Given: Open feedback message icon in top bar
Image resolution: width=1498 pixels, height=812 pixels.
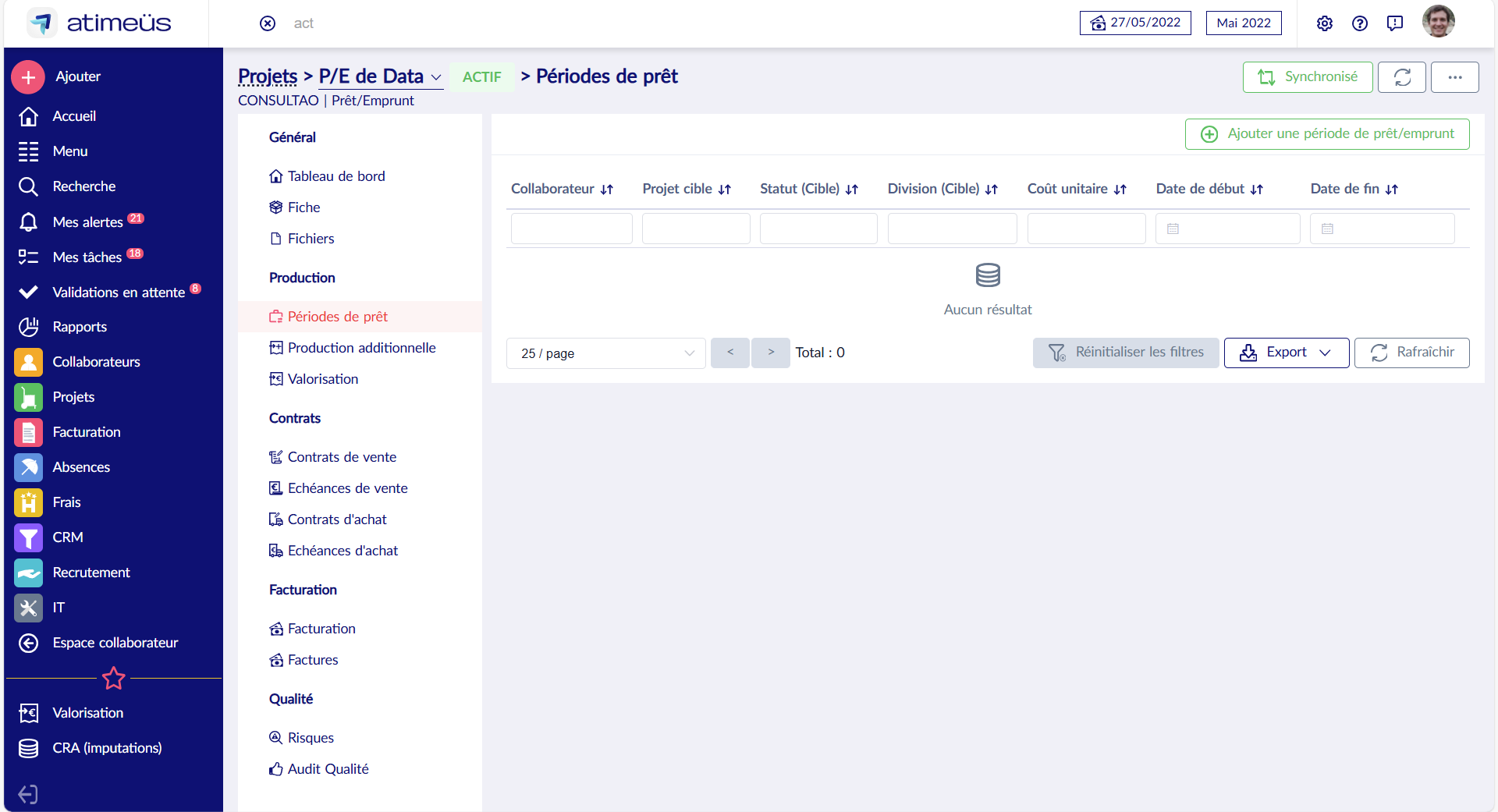Looking at the screenshot, I should [x=1395, y=23].
